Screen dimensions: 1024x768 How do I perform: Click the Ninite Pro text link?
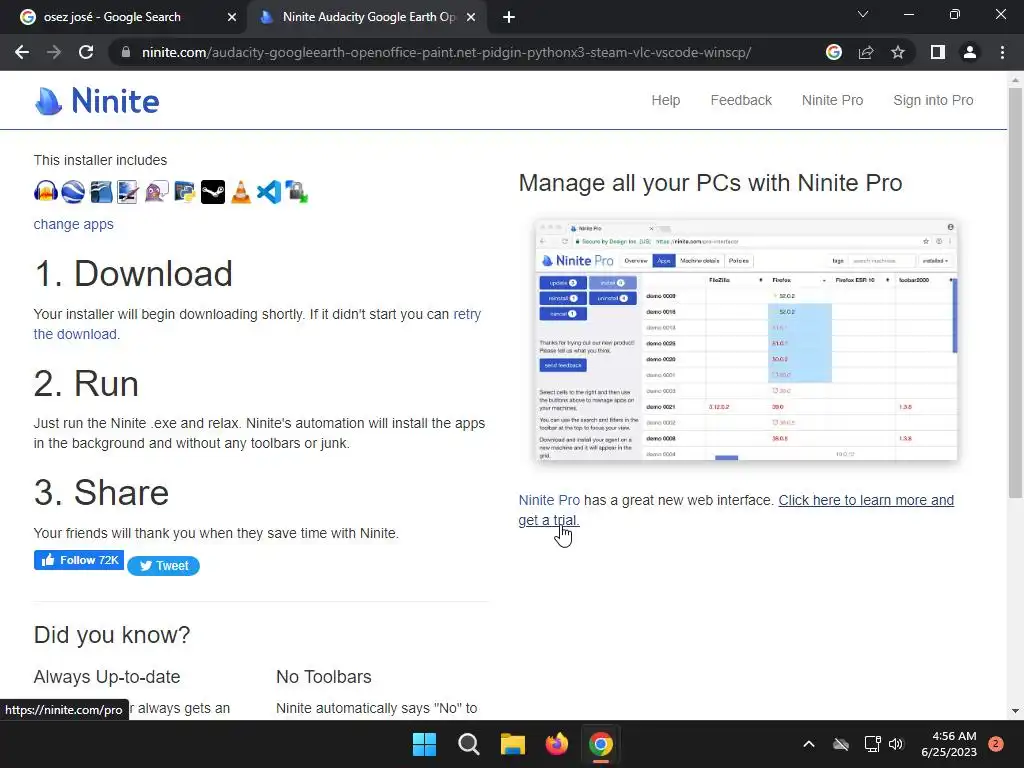coord(549,500)
